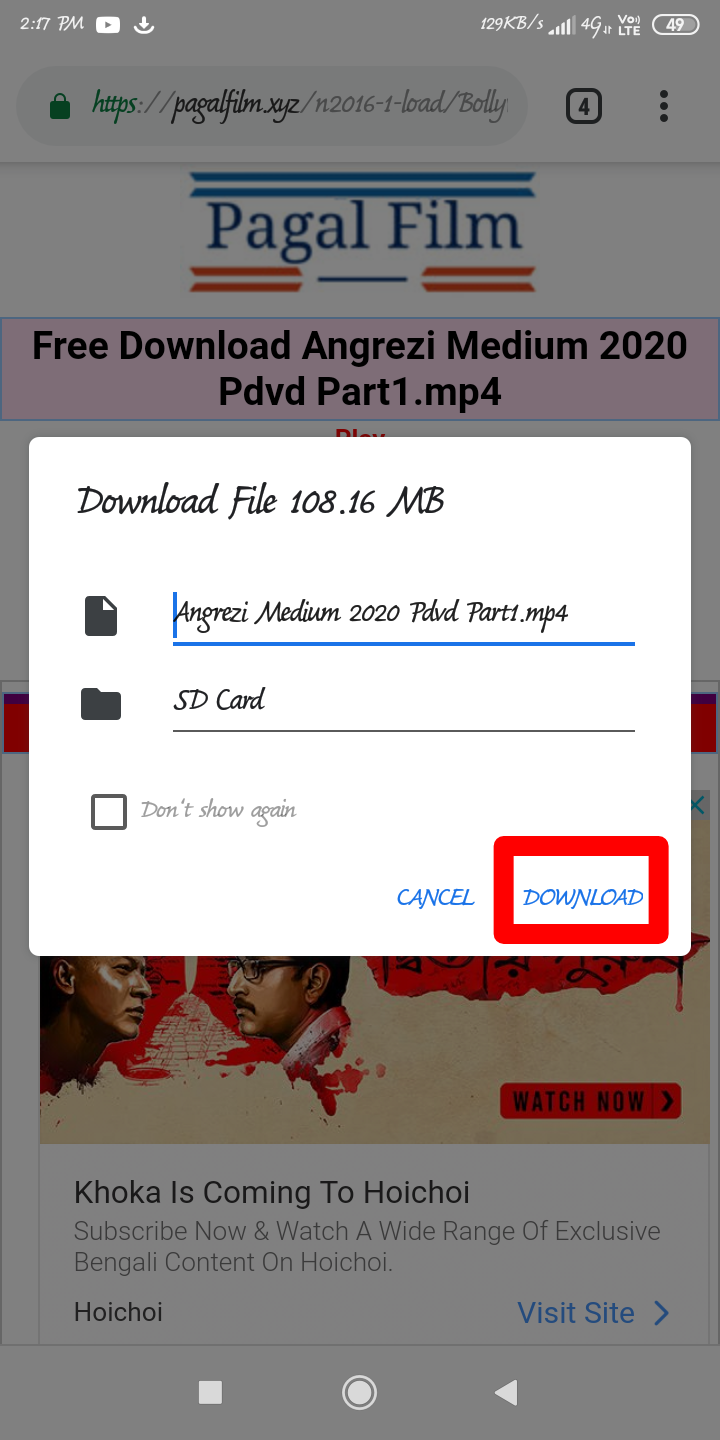
Task: Tap the Pagal Film logo
Action: point(362,231)
